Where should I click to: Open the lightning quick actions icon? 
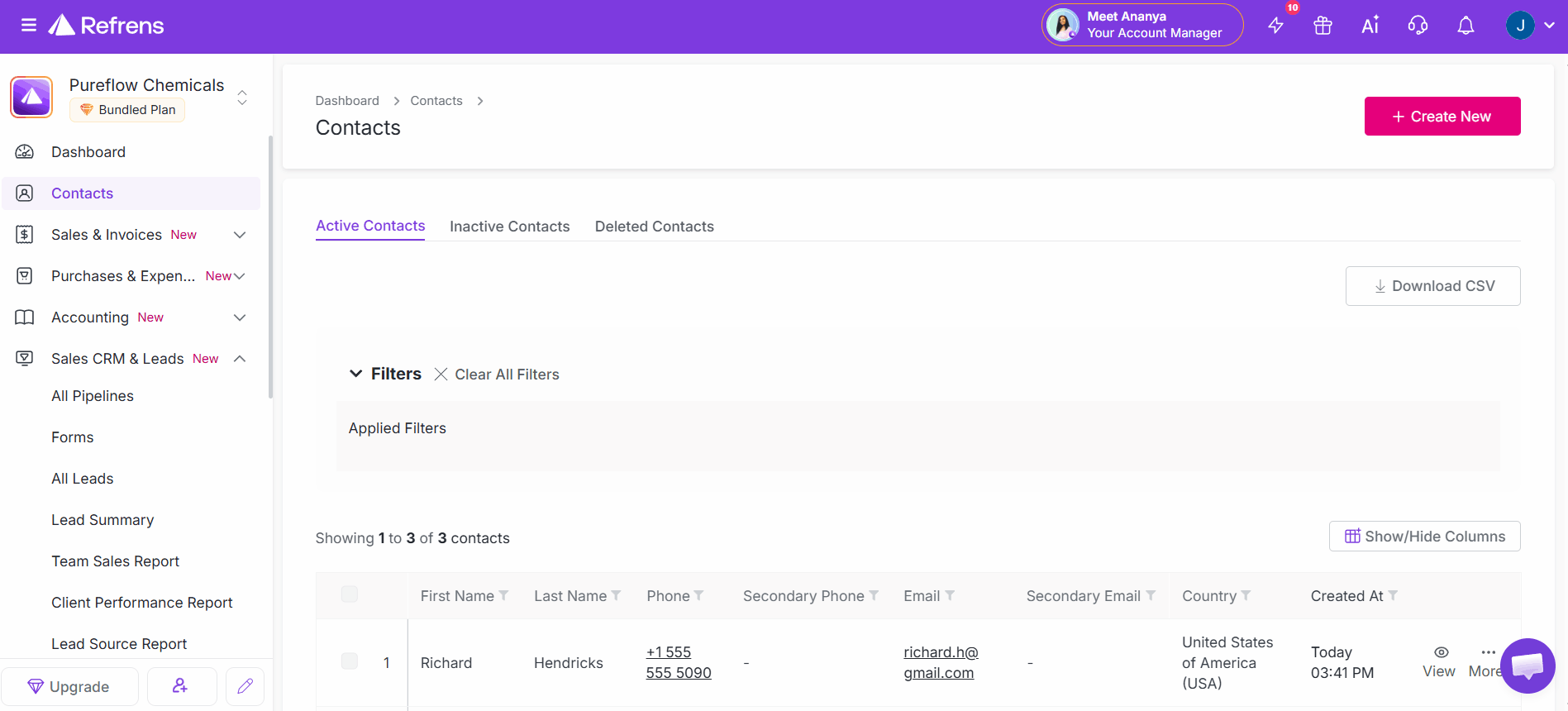1276,26
